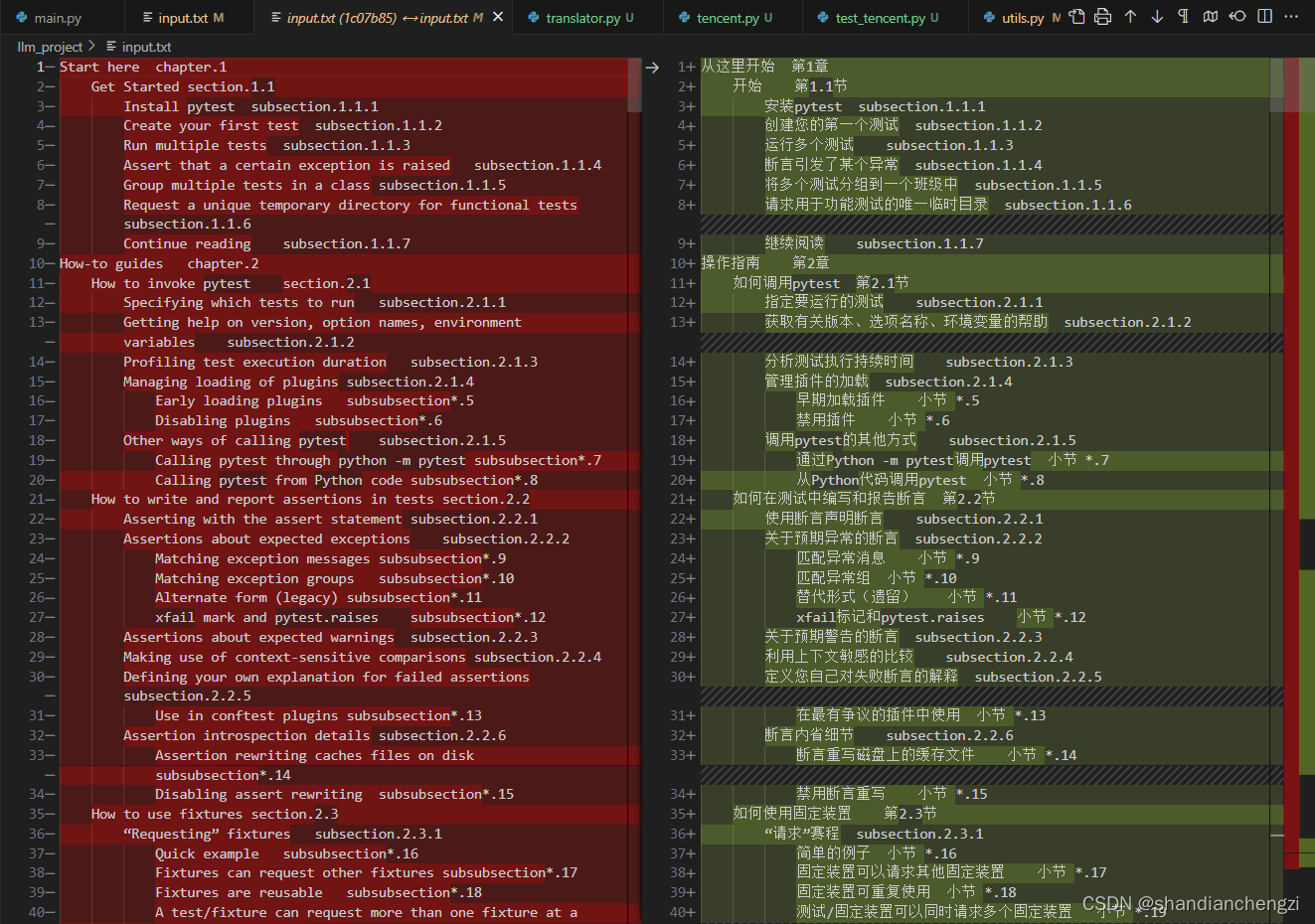Open the llm_project breadcrumb
Viewport: 1315px width, 924px height.
tap(51, 47)
